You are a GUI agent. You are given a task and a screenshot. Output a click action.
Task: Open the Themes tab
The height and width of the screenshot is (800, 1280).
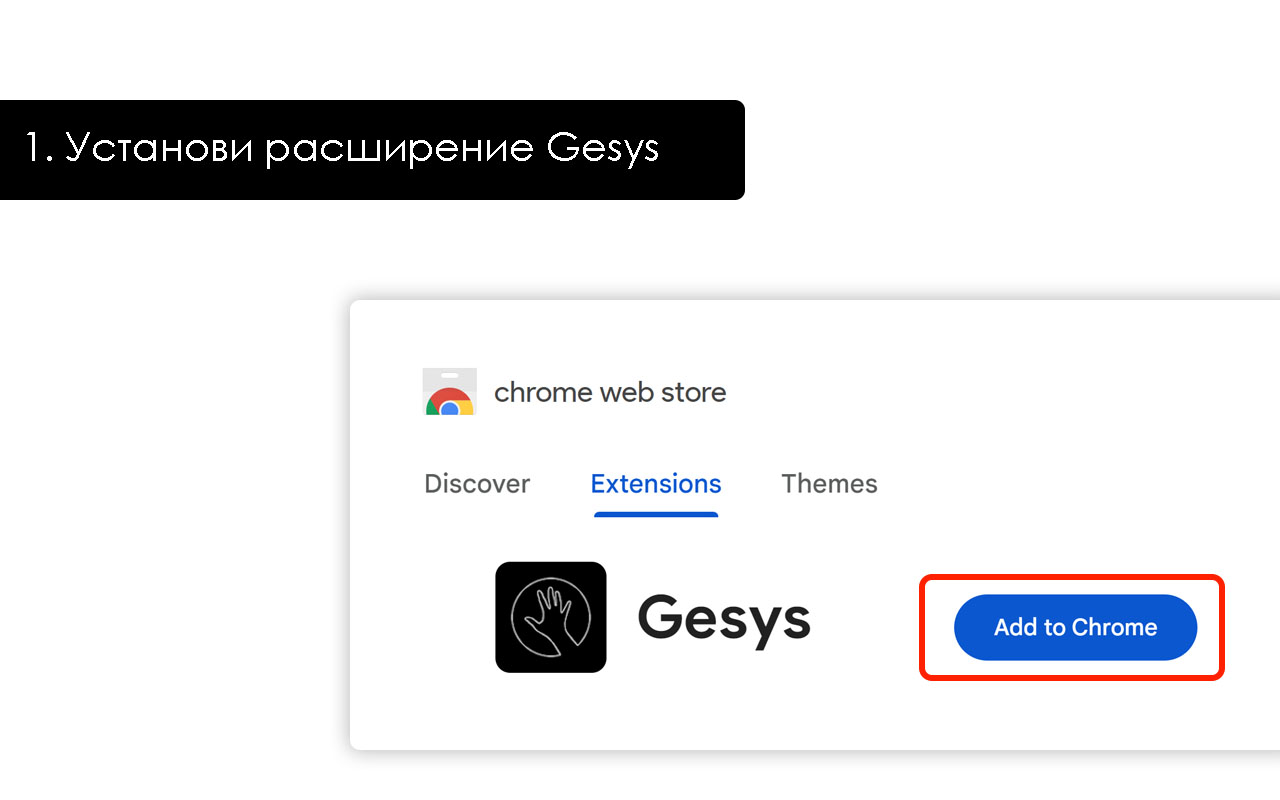[829, 483]
